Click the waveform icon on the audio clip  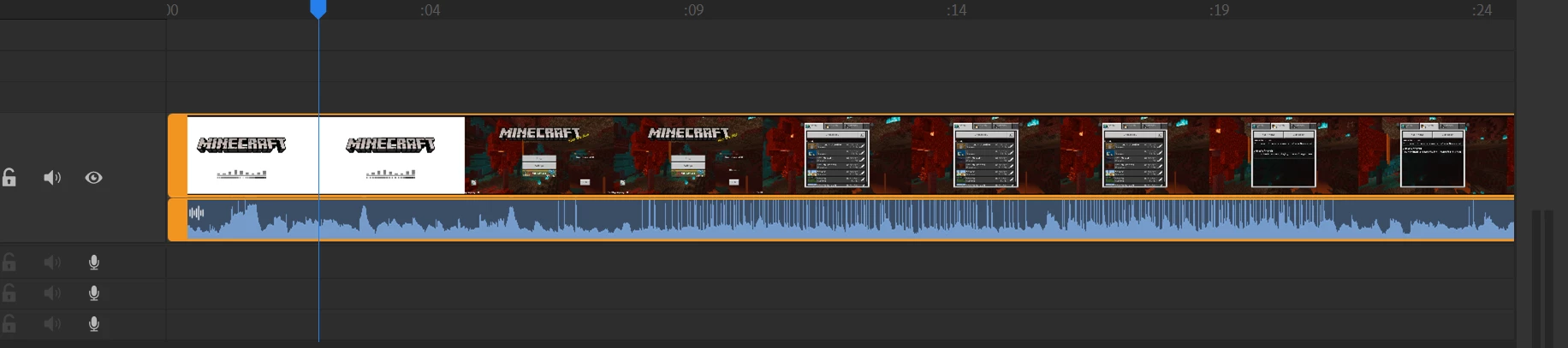pos(197,213)
